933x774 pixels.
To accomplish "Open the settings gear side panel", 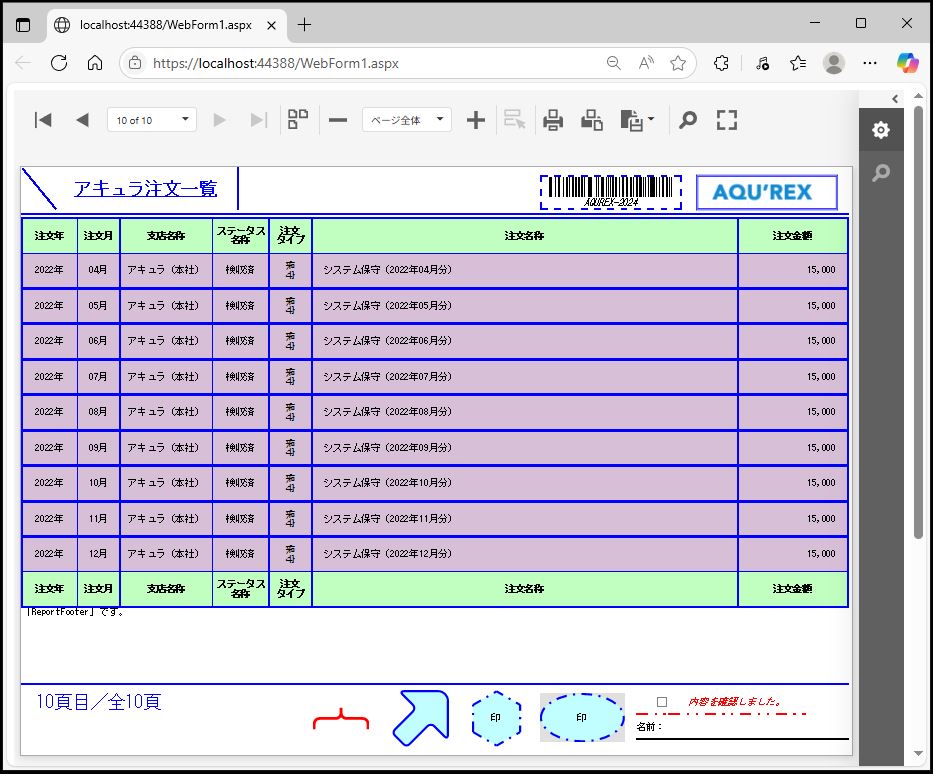I will click(880, 130).
